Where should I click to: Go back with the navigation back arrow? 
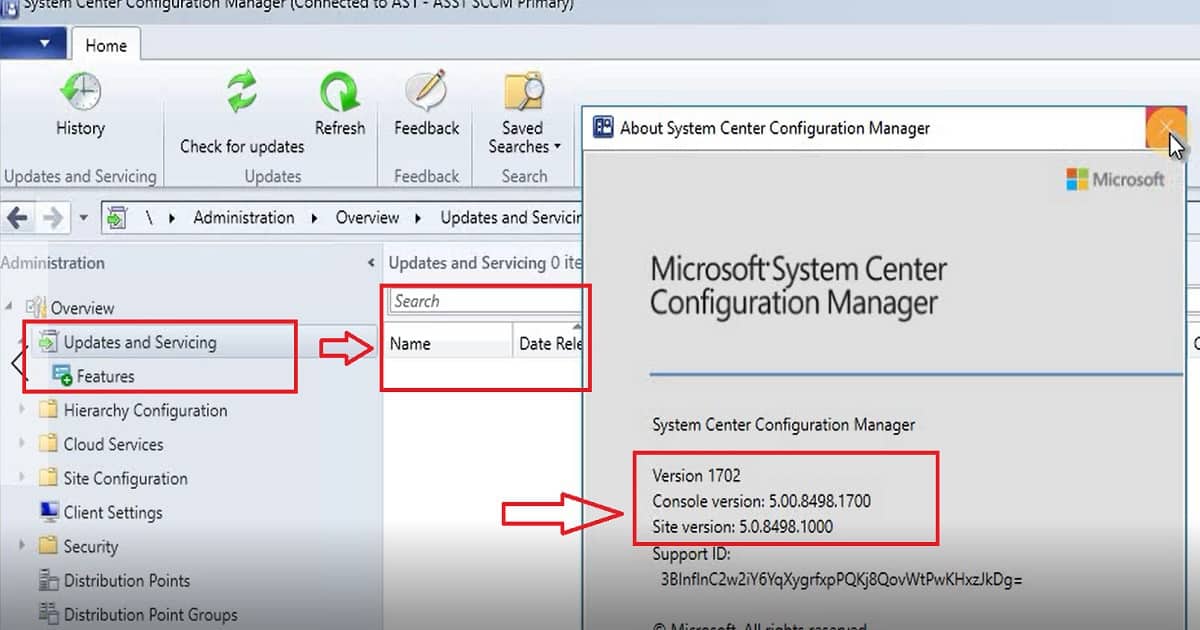click(18, 217)
